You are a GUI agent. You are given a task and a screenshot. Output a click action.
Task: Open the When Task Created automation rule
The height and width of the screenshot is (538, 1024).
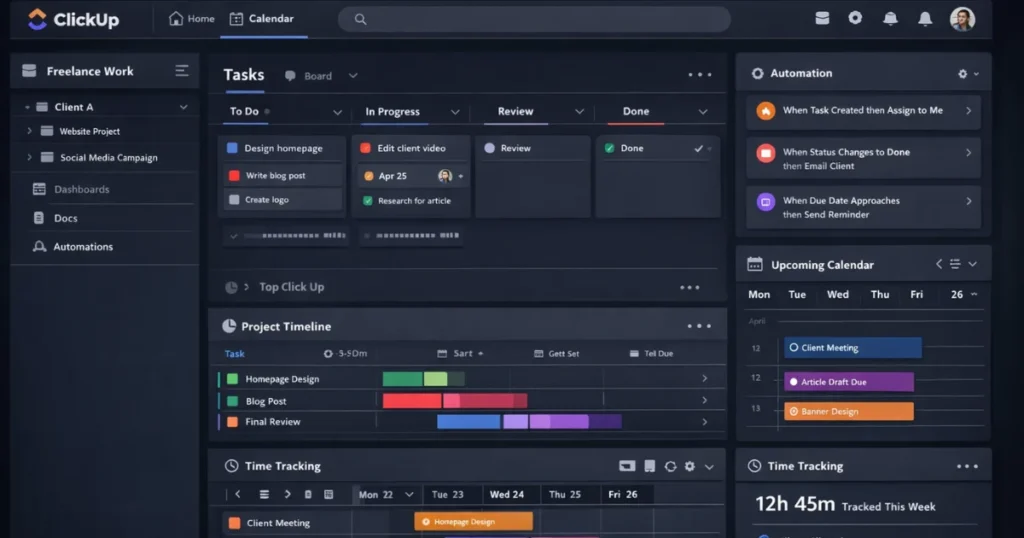862,111
